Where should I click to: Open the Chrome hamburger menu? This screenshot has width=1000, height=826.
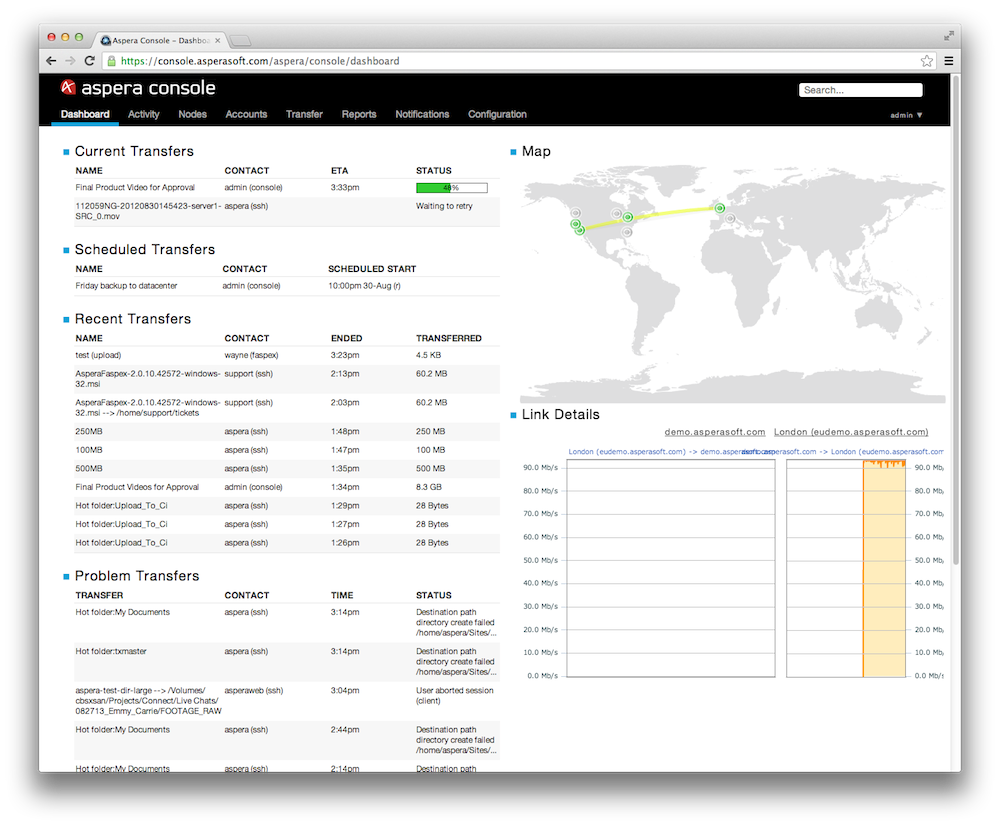[x=949, y=61]
